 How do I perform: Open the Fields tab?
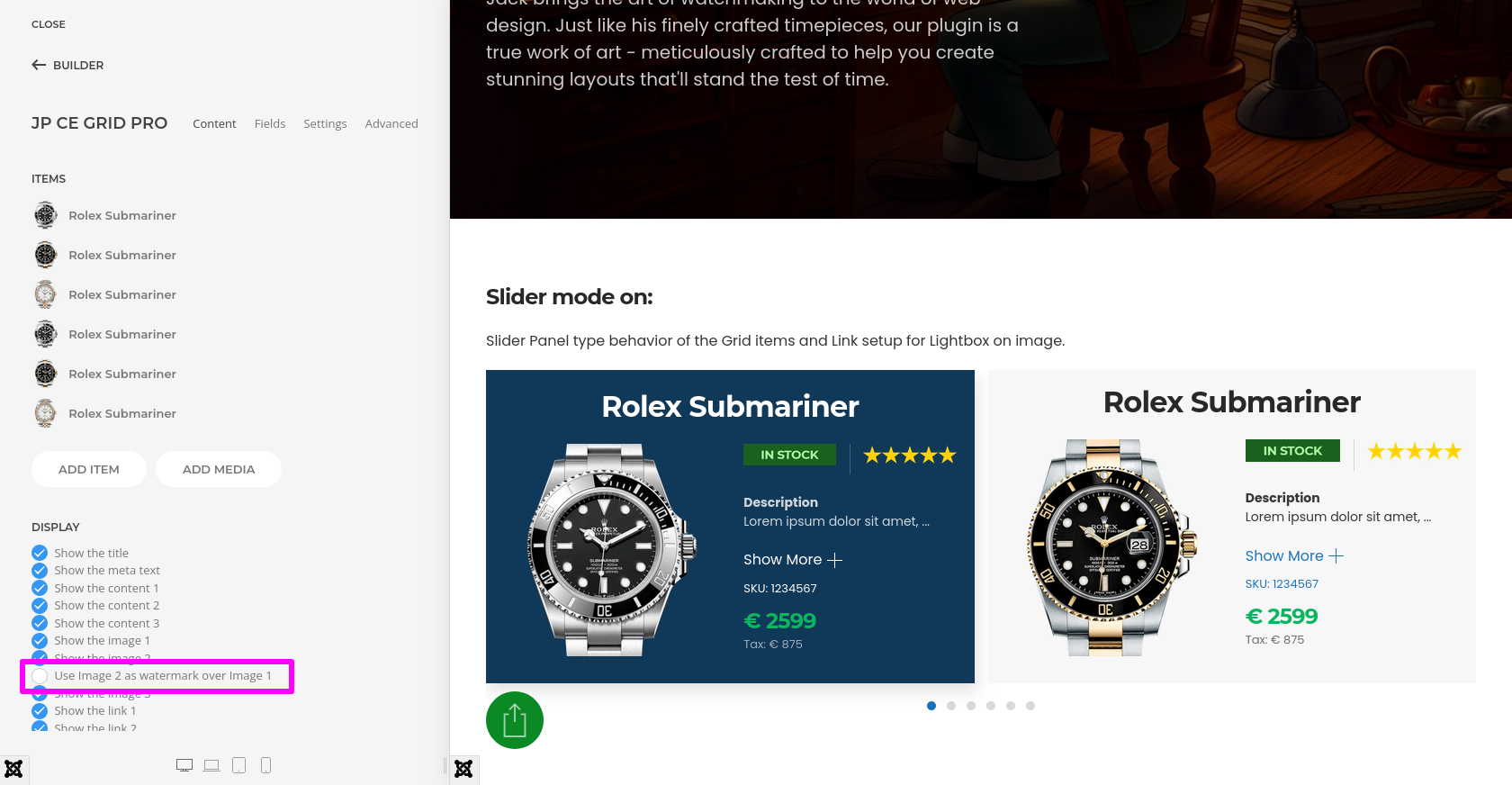270,124
